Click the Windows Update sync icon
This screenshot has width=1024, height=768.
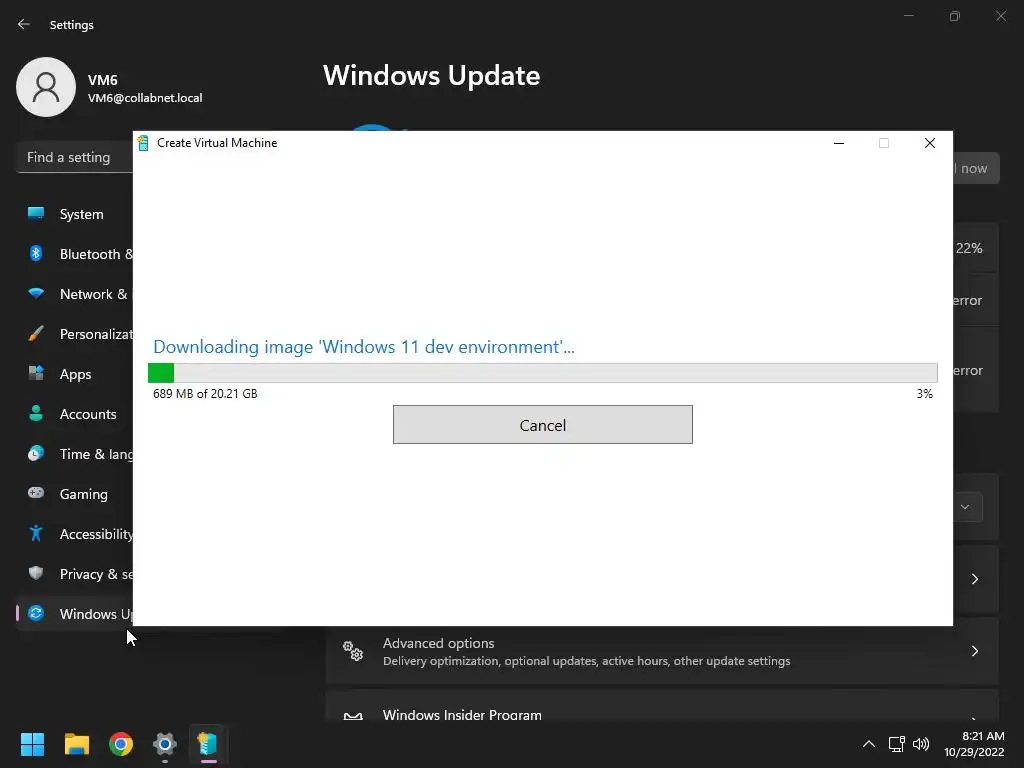click(x=36, y=613)
